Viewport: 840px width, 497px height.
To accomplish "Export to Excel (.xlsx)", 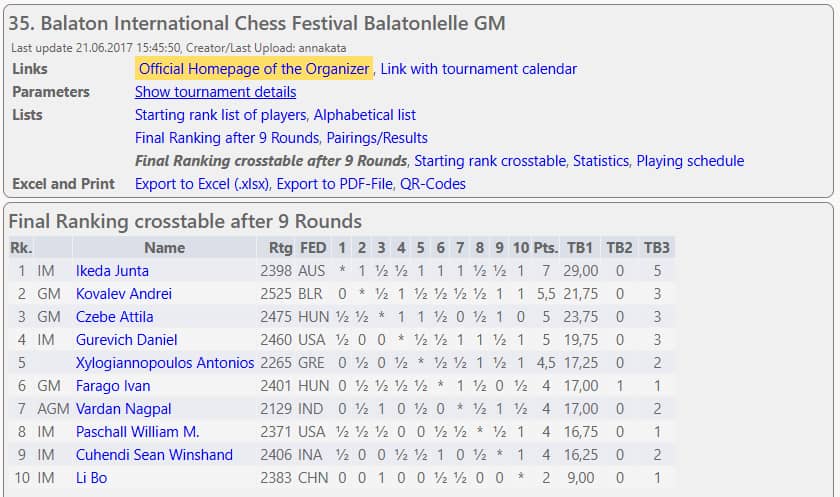I will (x=202, y=184).
